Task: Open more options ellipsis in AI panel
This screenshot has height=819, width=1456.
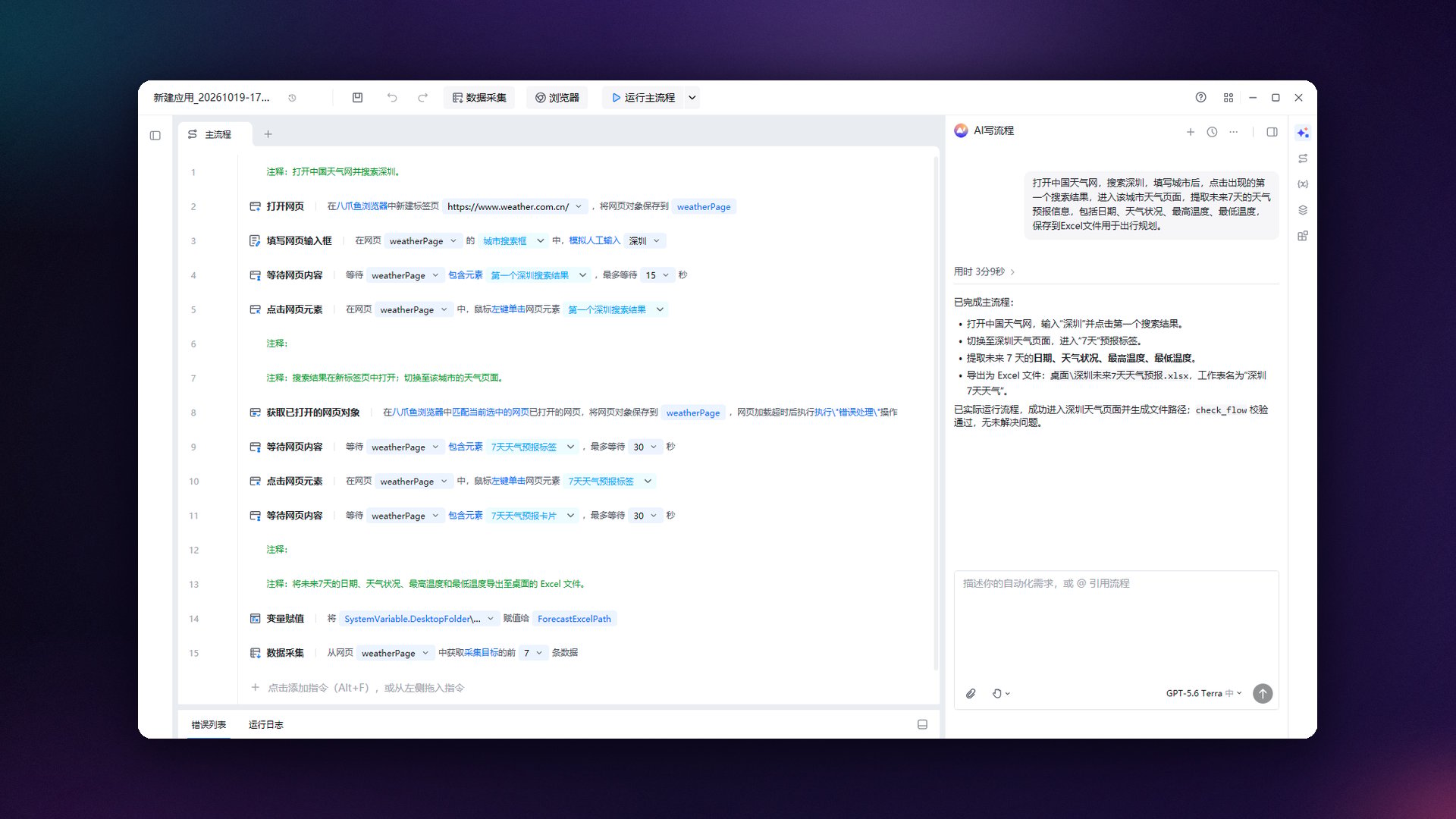Action: coord(1234,132)
